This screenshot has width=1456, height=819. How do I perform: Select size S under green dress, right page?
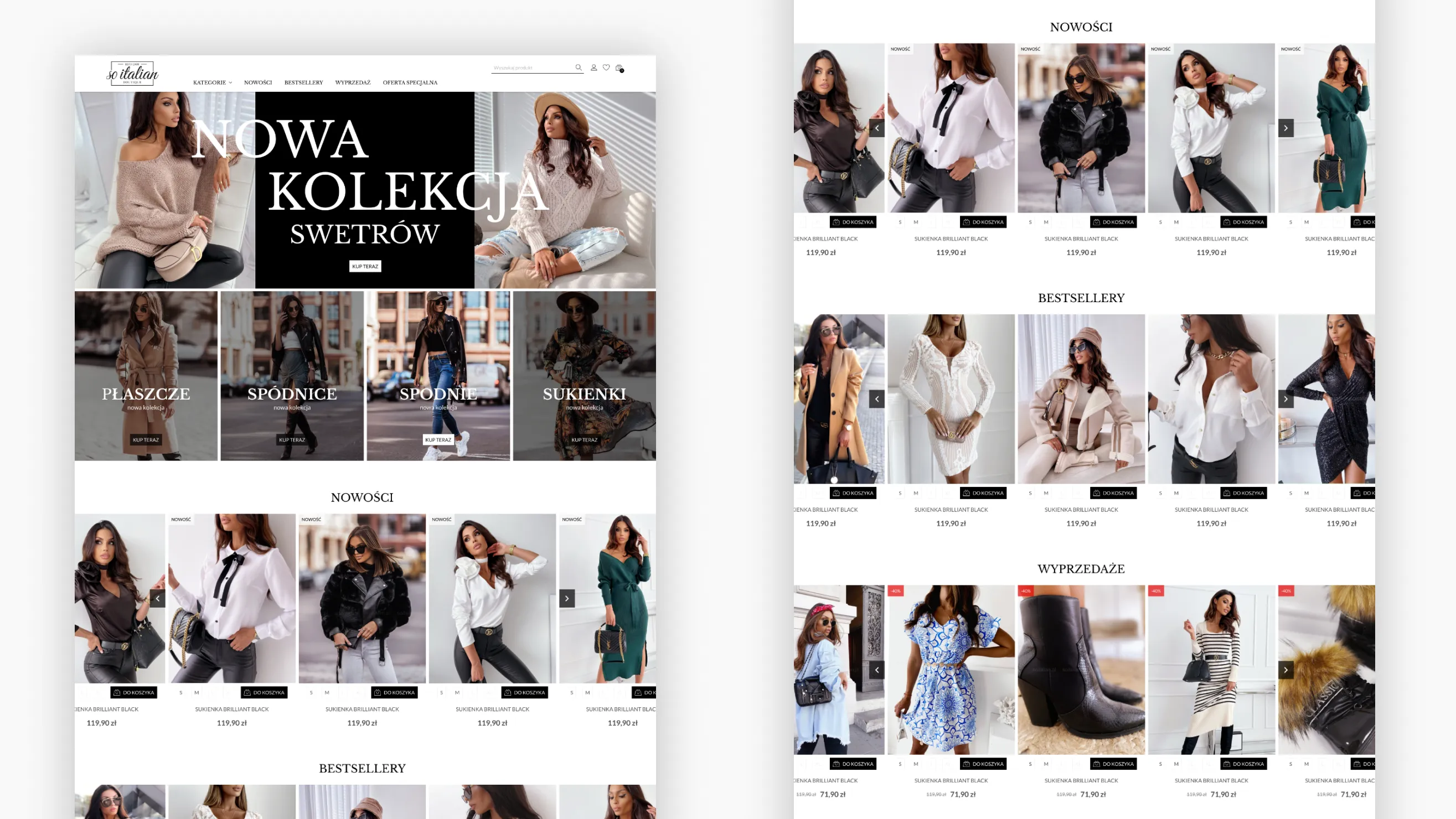coord(1290,222)
